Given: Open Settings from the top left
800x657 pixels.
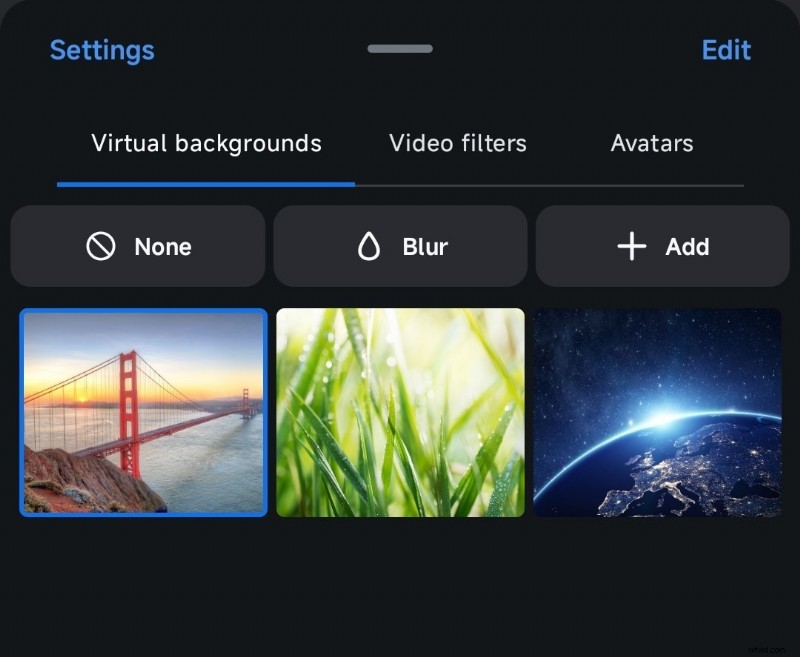Looking at the screenshot, I should (x=101, y=50).
